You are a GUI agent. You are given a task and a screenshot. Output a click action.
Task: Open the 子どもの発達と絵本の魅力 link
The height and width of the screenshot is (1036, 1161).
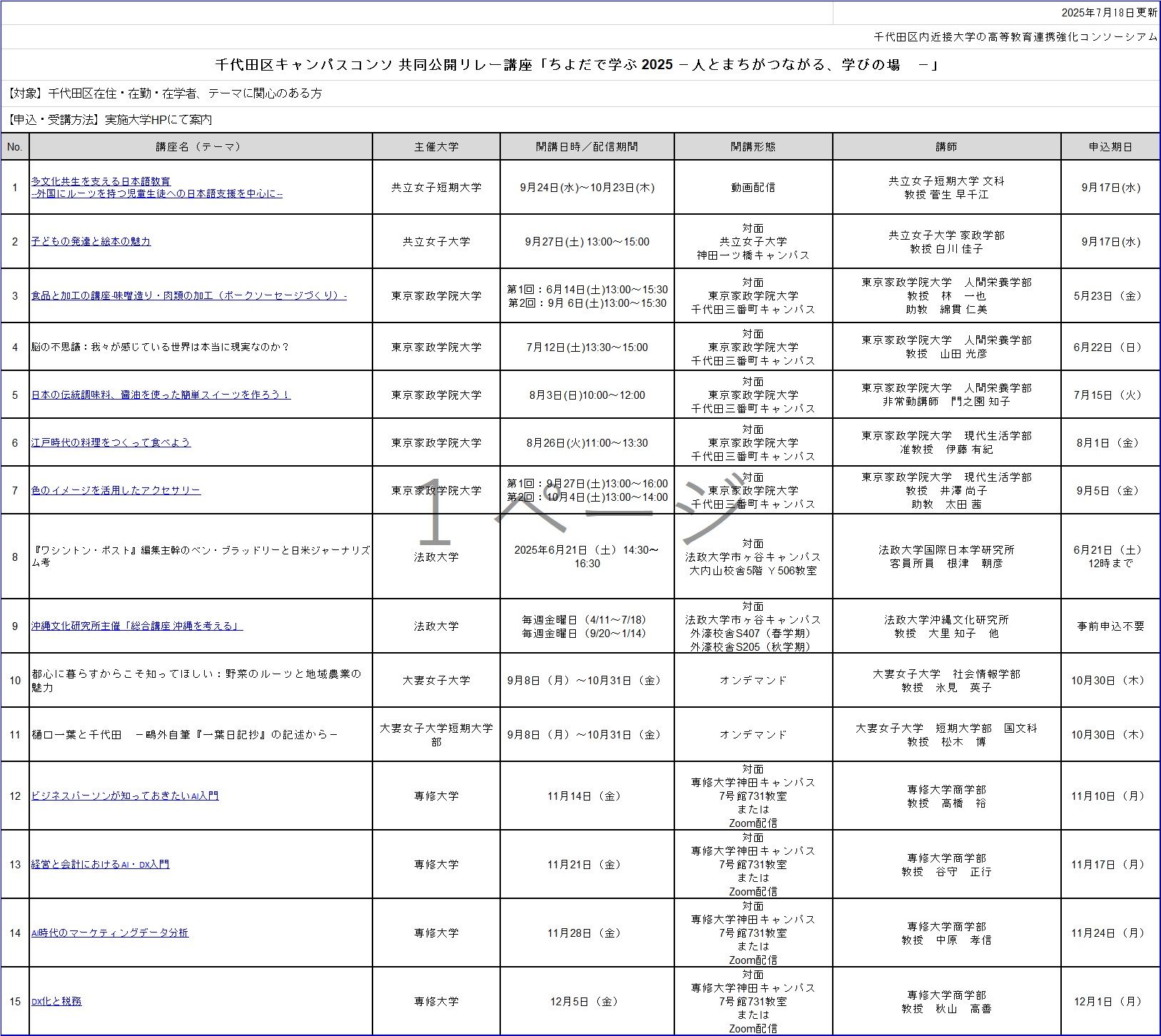click(x=91, y=241)
